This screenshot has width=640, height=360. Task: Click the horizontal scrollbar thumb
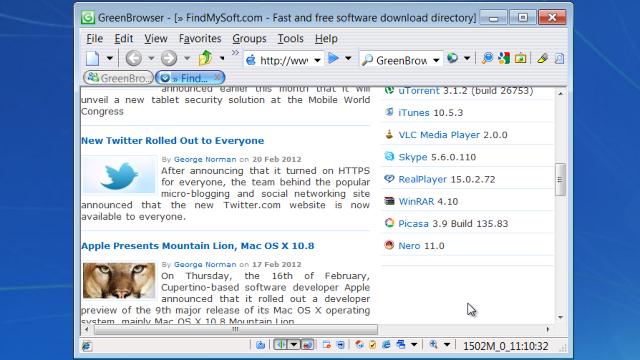coord(236,329)
